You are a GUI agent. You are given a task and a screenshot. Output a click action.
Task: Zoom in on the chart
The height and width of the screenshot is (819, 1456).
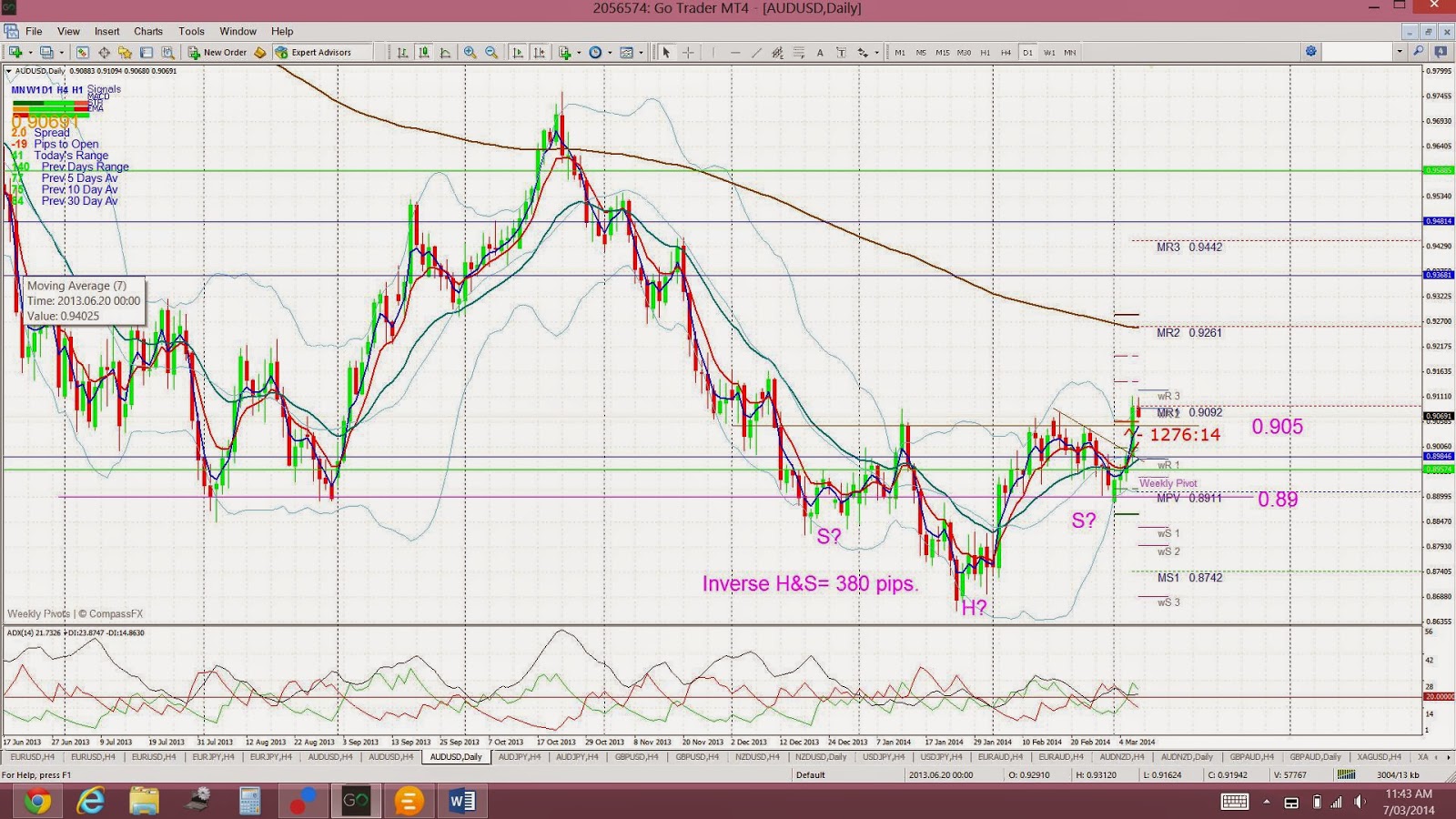click(x=470, y=52)
